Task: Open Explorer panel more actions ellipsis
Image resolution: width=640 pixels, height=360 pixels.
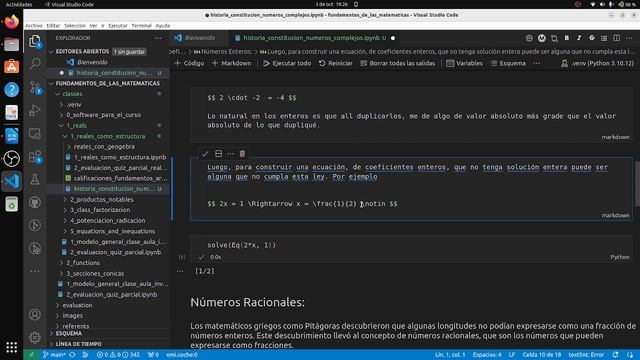Action: (x=158, y=38)
